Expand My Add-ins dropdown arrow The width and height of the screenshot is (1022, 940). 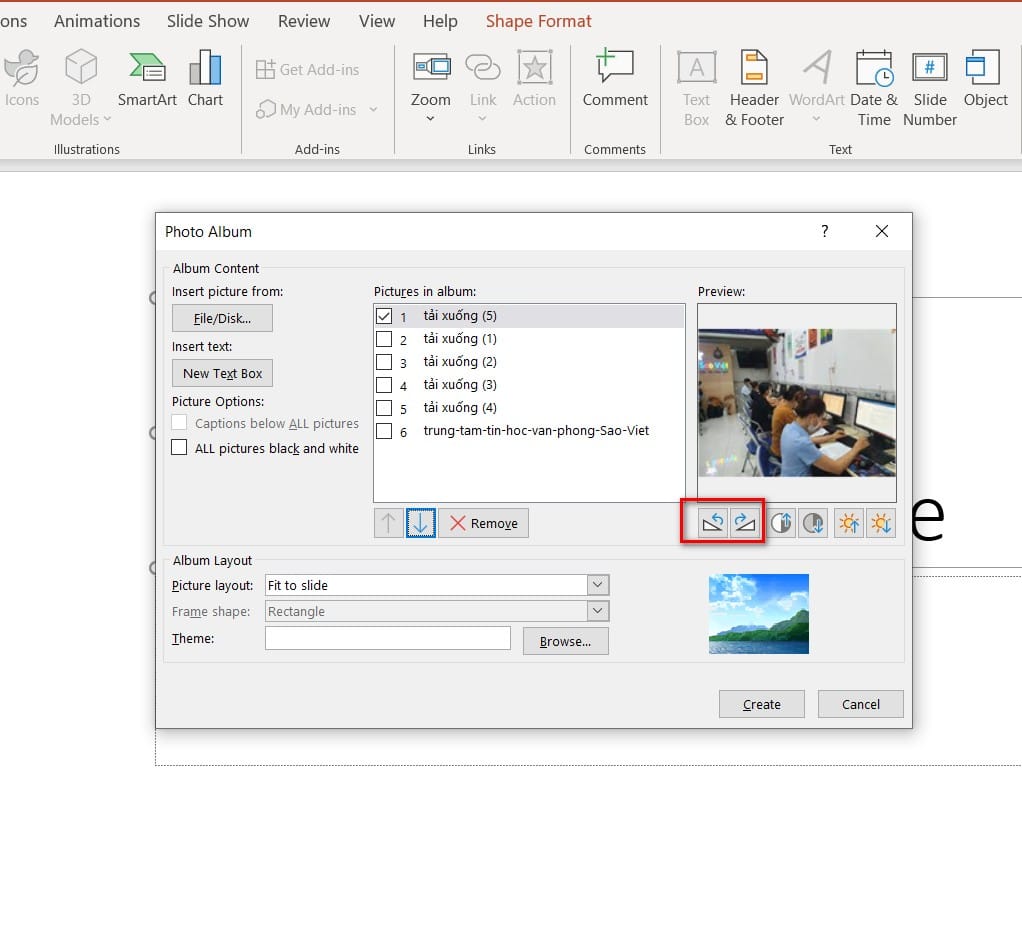pyautogui.click(x=373, y=109)
